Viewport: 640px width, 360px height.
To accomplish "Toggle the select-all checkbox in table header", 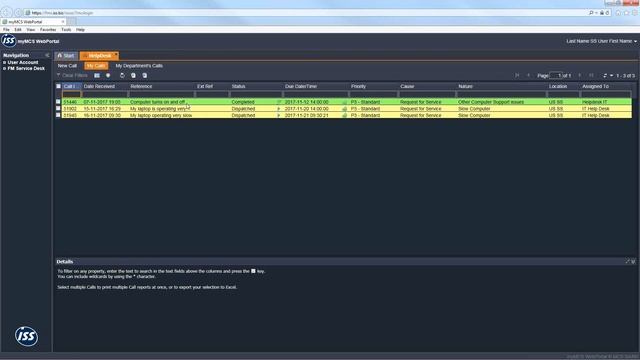I will (x=58, y=86).
